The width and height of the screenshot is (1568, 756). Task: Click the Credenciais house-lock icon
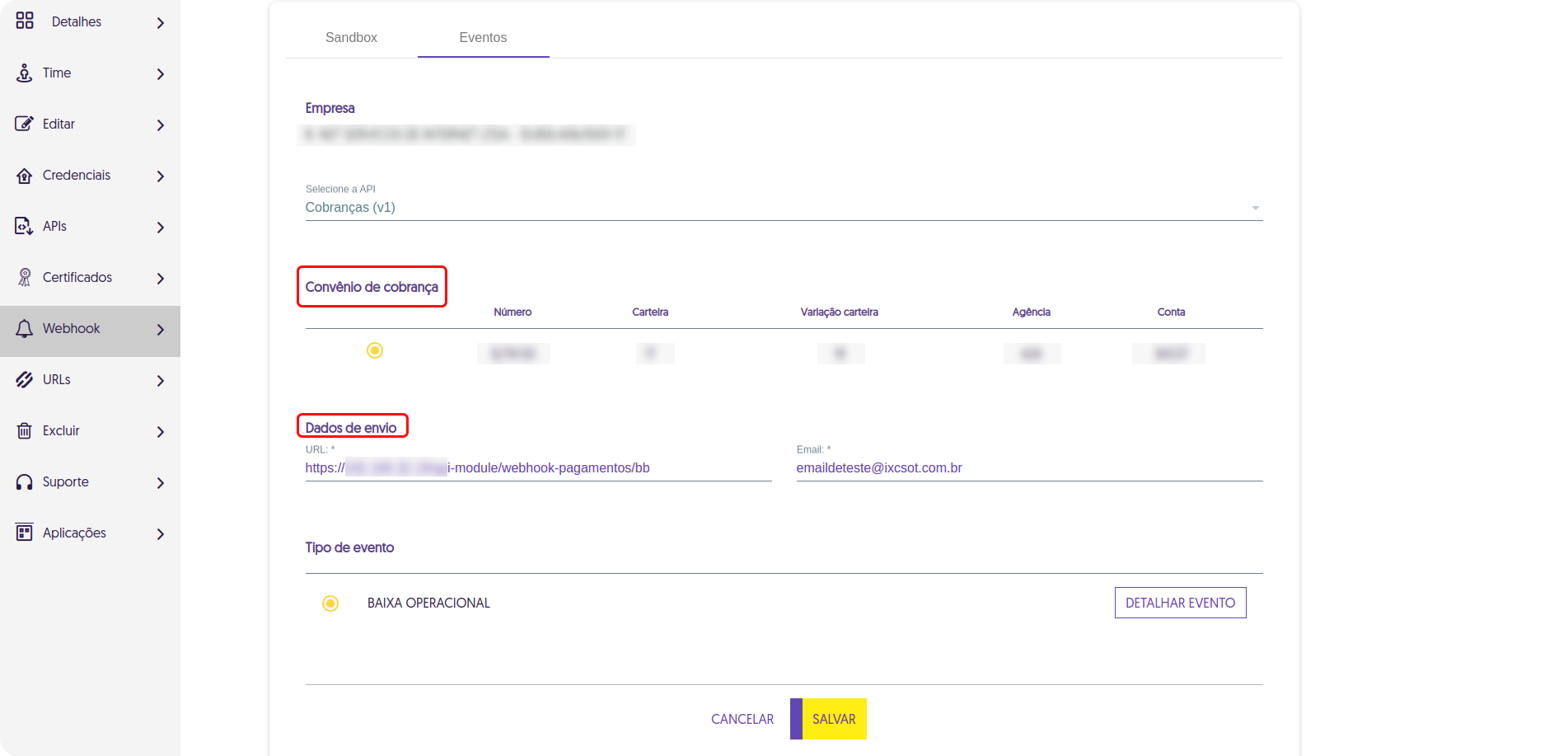tap(25, 176)
